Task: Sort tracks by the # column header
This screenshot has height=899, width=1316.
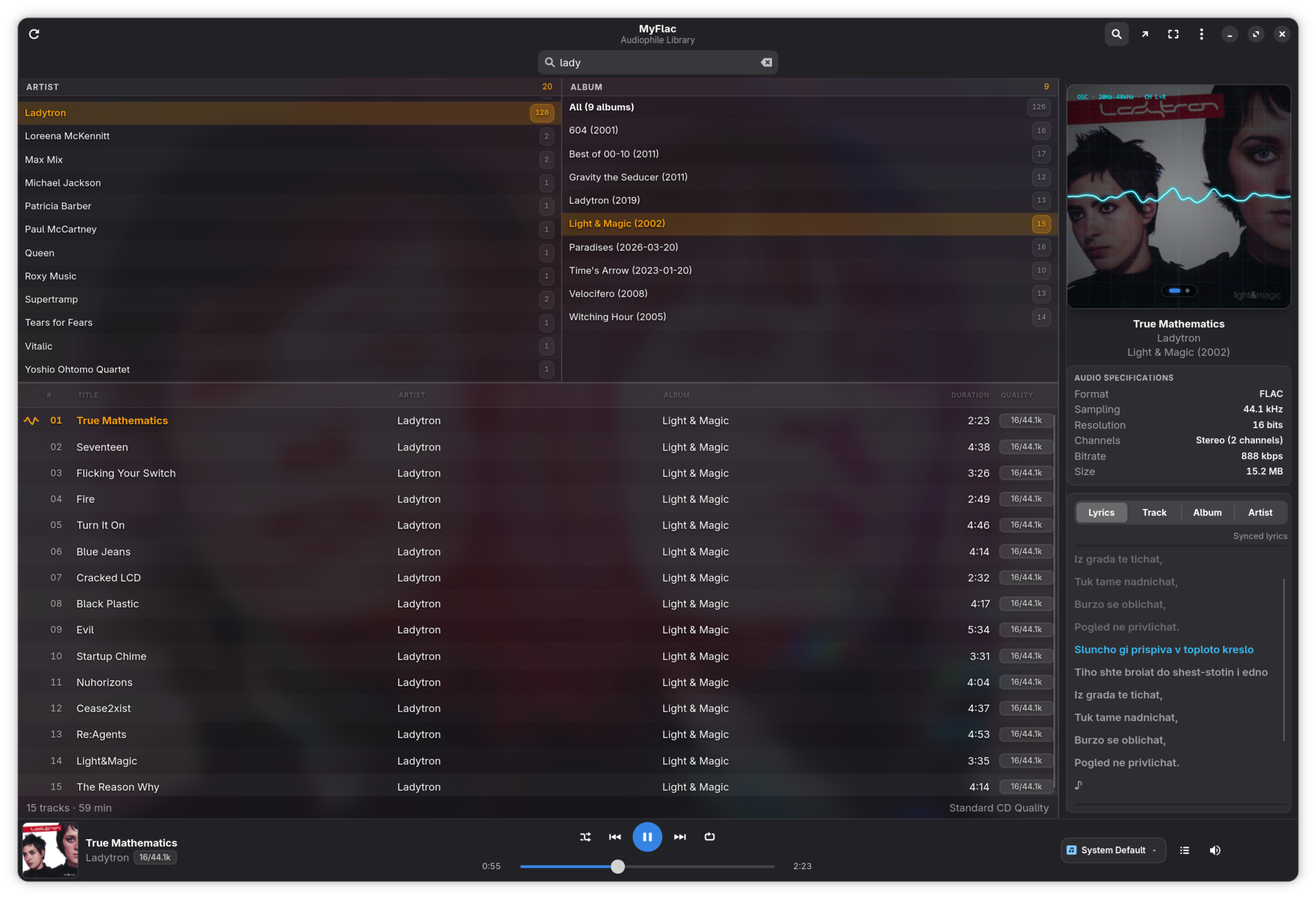Action: point(49,395)
